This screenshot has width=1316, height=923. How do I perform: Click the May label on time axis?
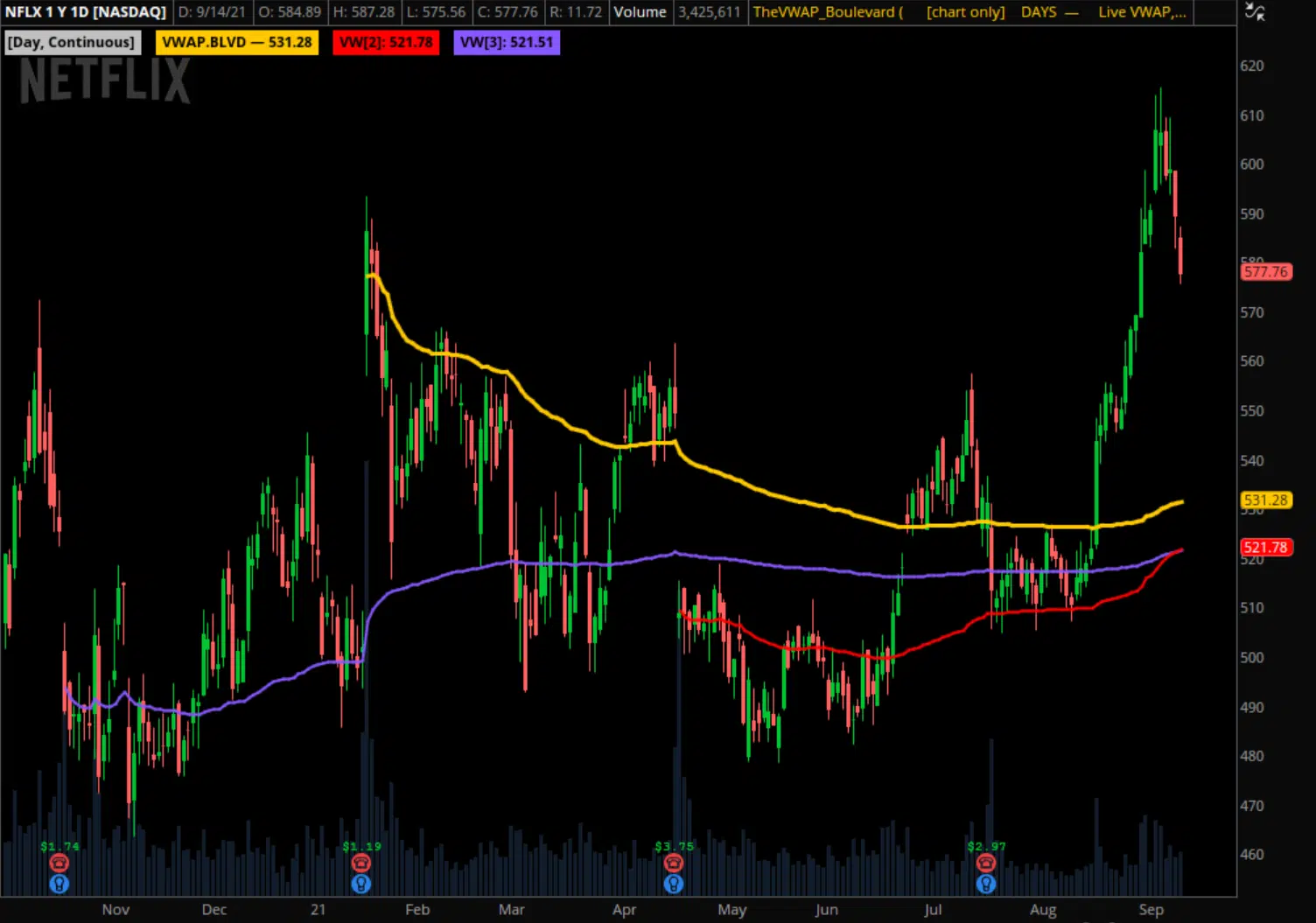[732, 910]
